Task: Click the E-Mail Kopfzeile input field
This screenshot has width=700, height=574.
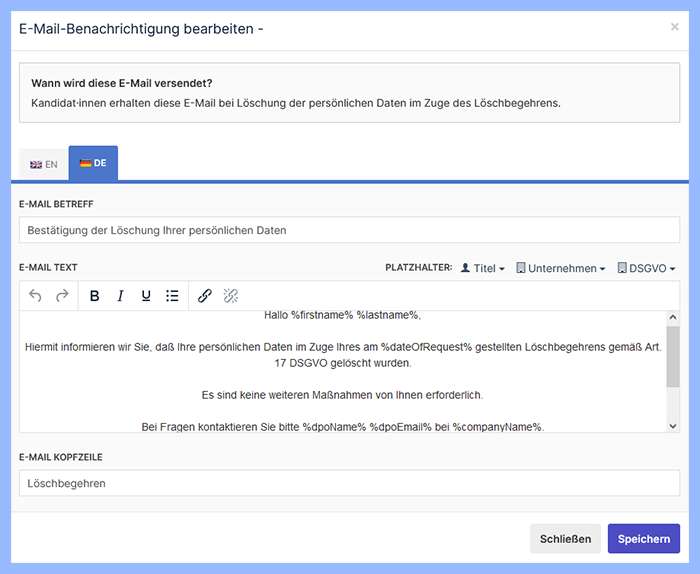Action: (349, 483)
